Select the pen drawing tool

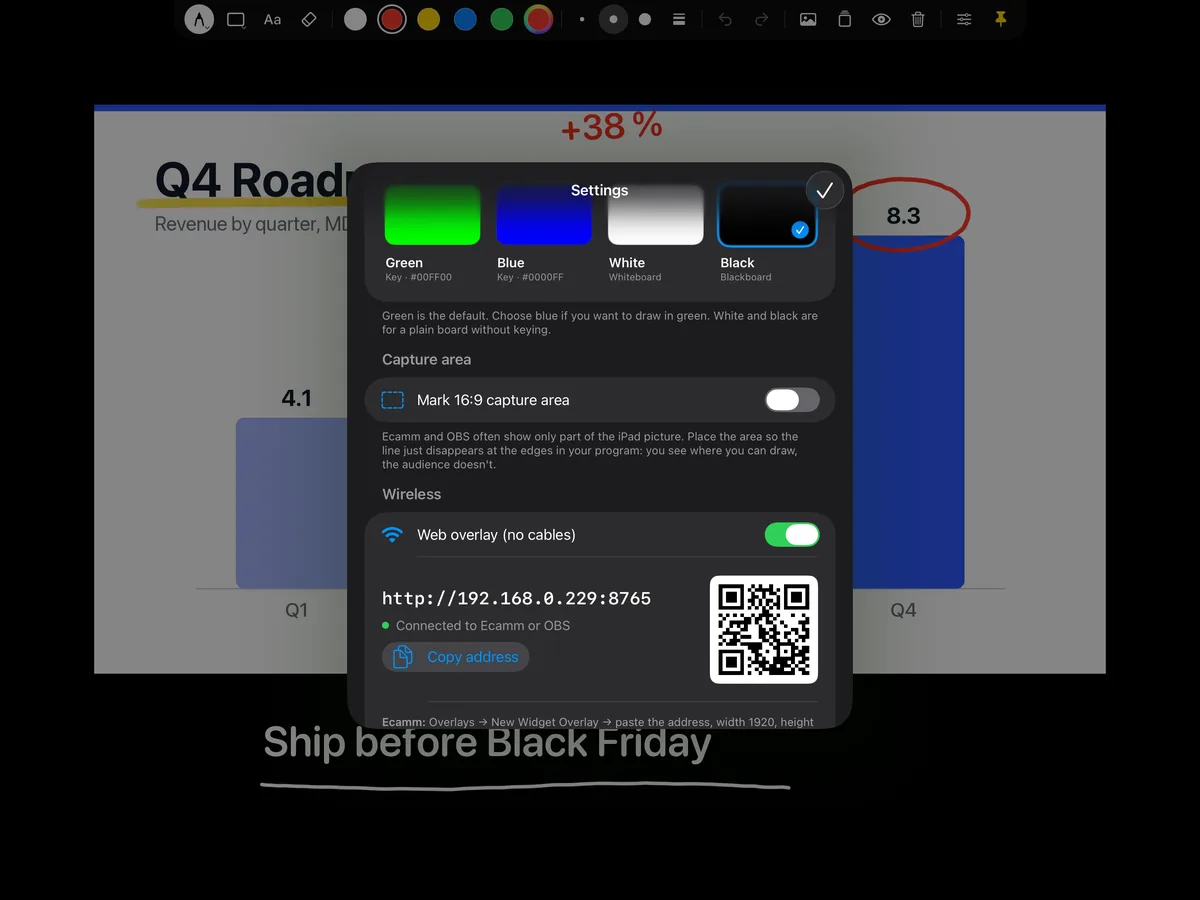coord(199,19)
